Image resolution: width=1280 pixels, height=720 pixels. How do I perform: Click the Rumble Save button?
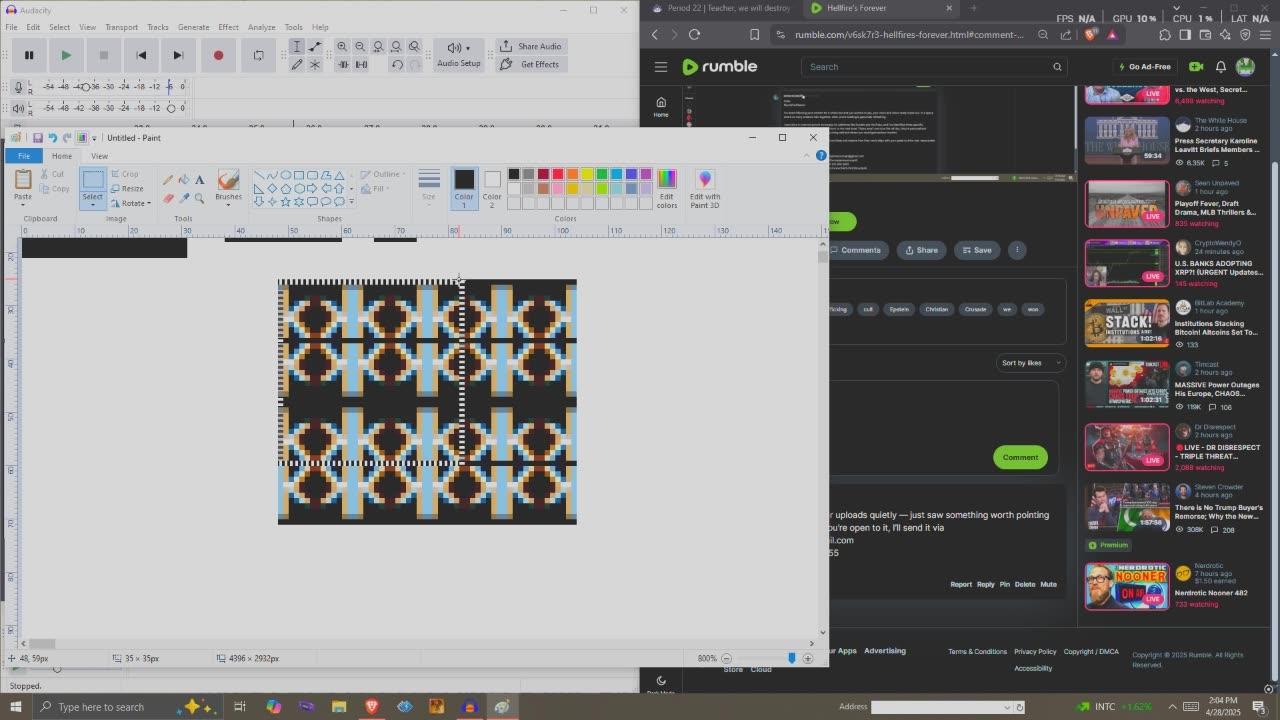(977, 250)
